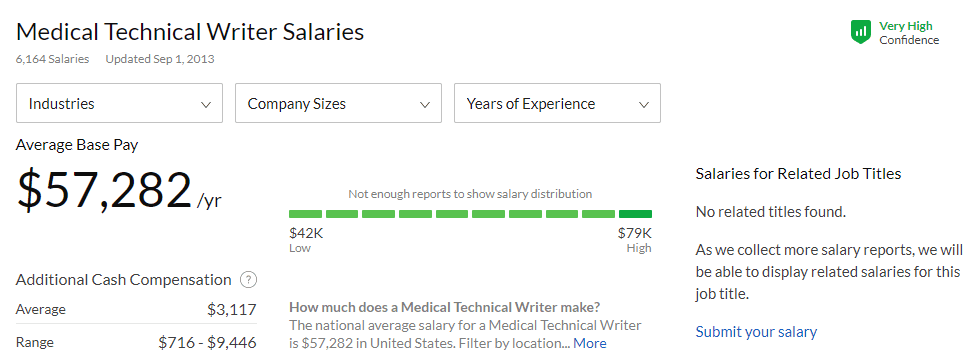Click the Company Sizes dropdown chevron arrow

click(425, 104)
